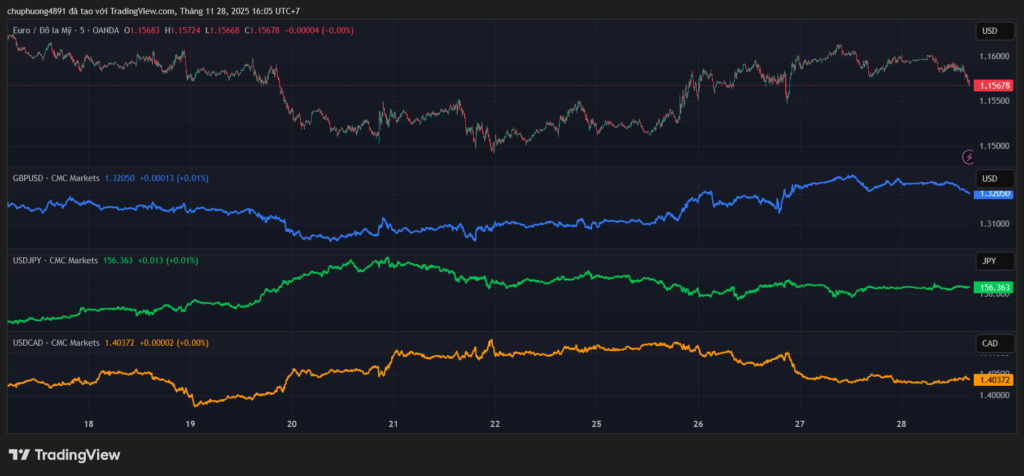Open the JPY currency selector
The width and height of the screenshot is (1024, 476).
990,260
